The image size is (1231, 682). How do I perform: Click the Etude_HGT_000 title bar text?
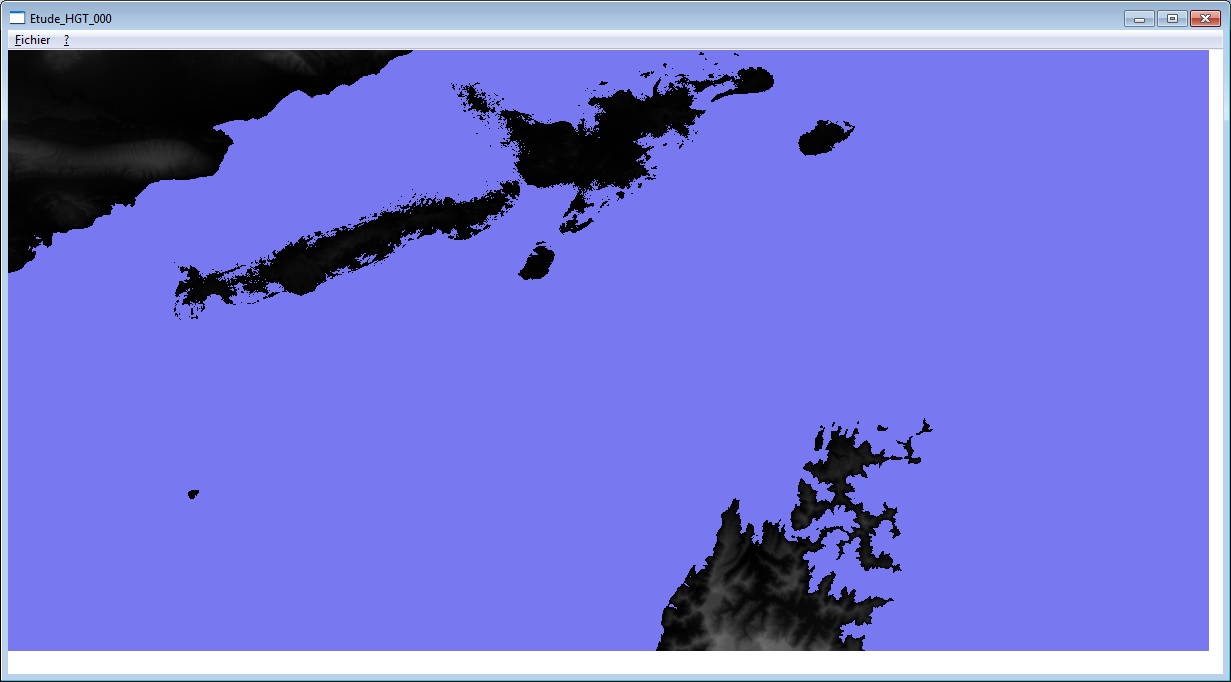(71, 18)
